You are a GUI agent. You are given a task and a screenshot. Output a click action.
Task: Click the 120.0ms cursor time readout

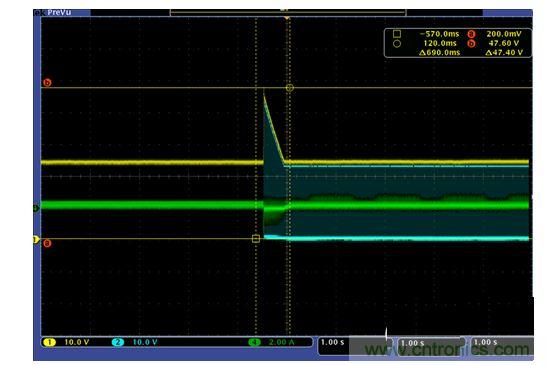440,43
